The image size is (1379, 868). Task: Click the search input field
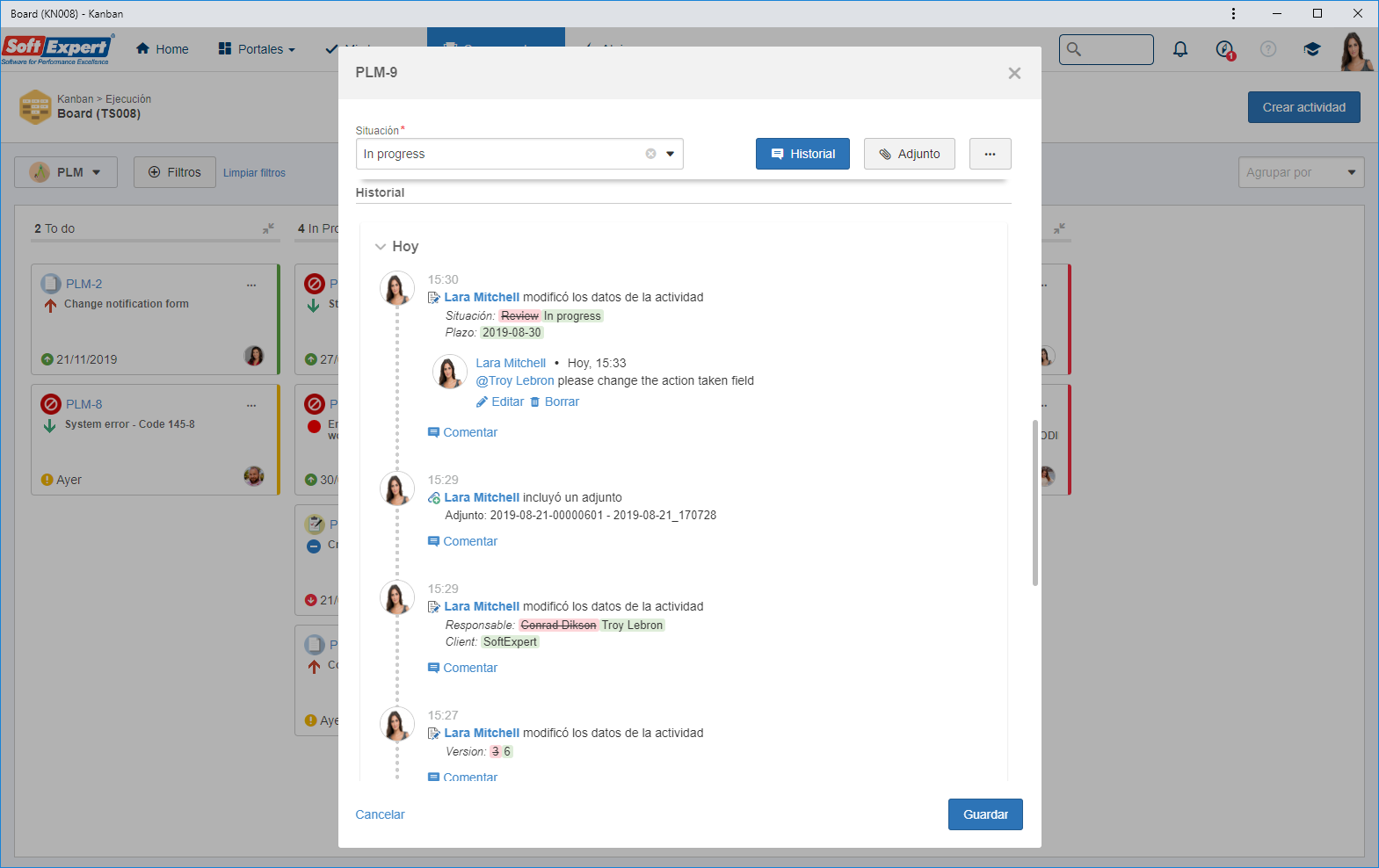(1107, 49)
